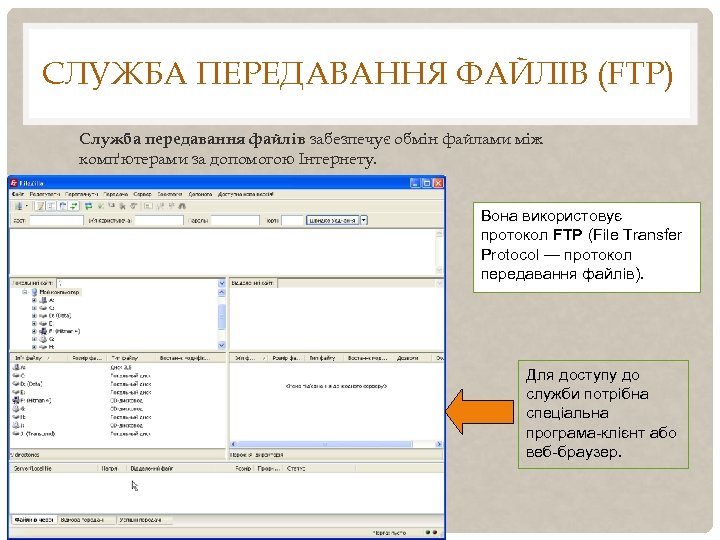
Task: Click the Port input field
Action: pos(292,220)
